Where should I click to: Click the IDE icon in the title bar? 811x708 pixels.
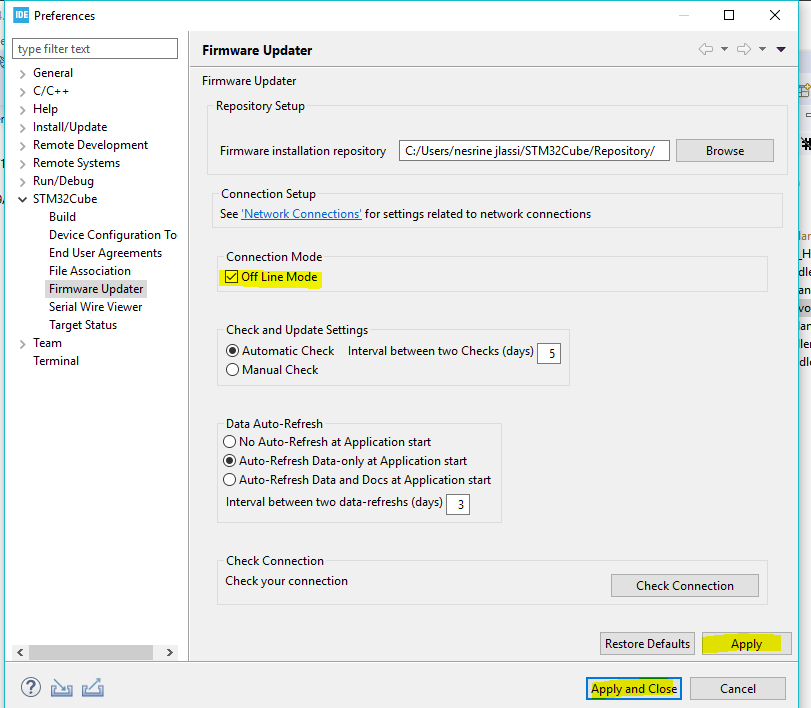(x=21, y=15)
